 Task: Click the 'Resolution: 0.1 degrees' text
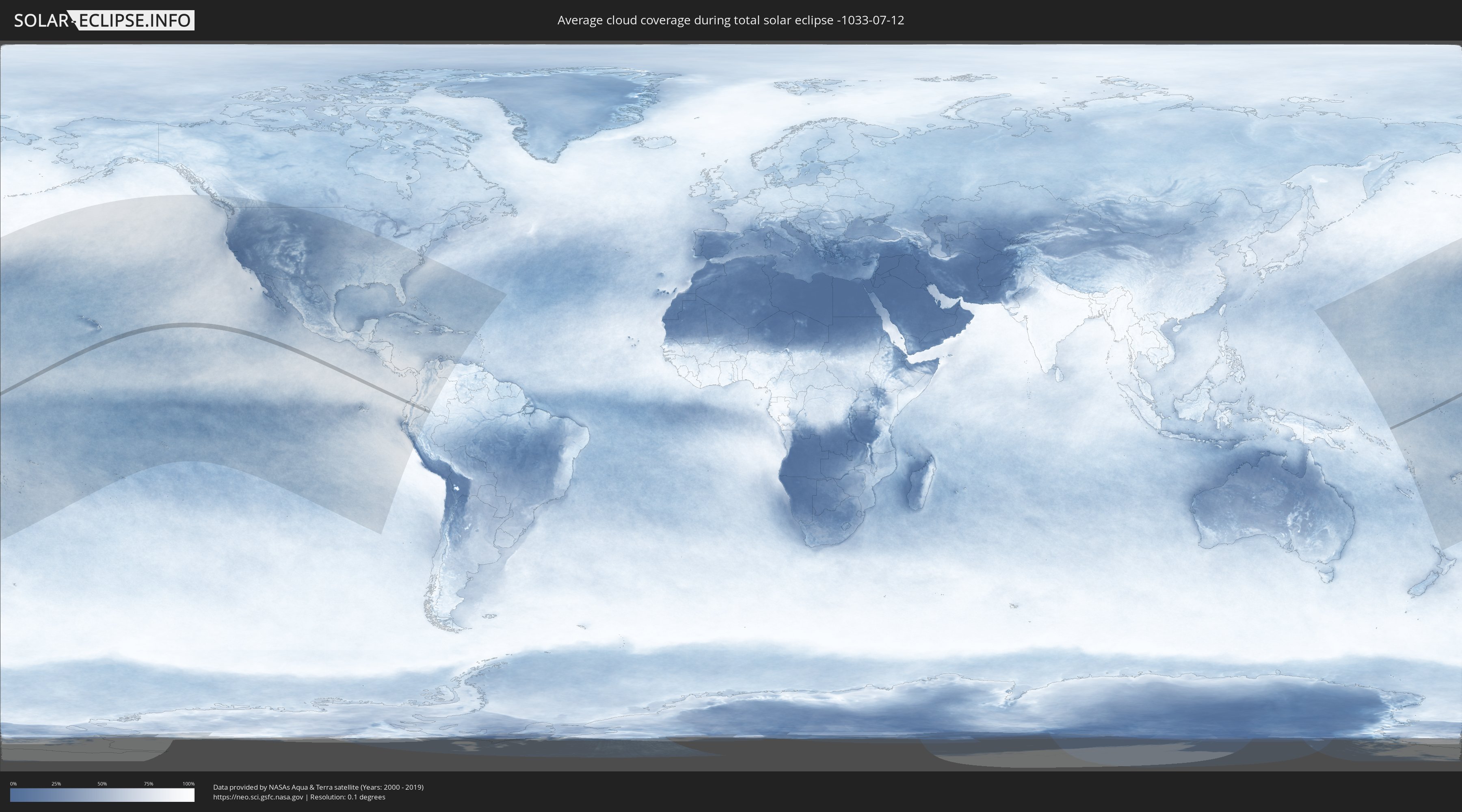[347, 797]
